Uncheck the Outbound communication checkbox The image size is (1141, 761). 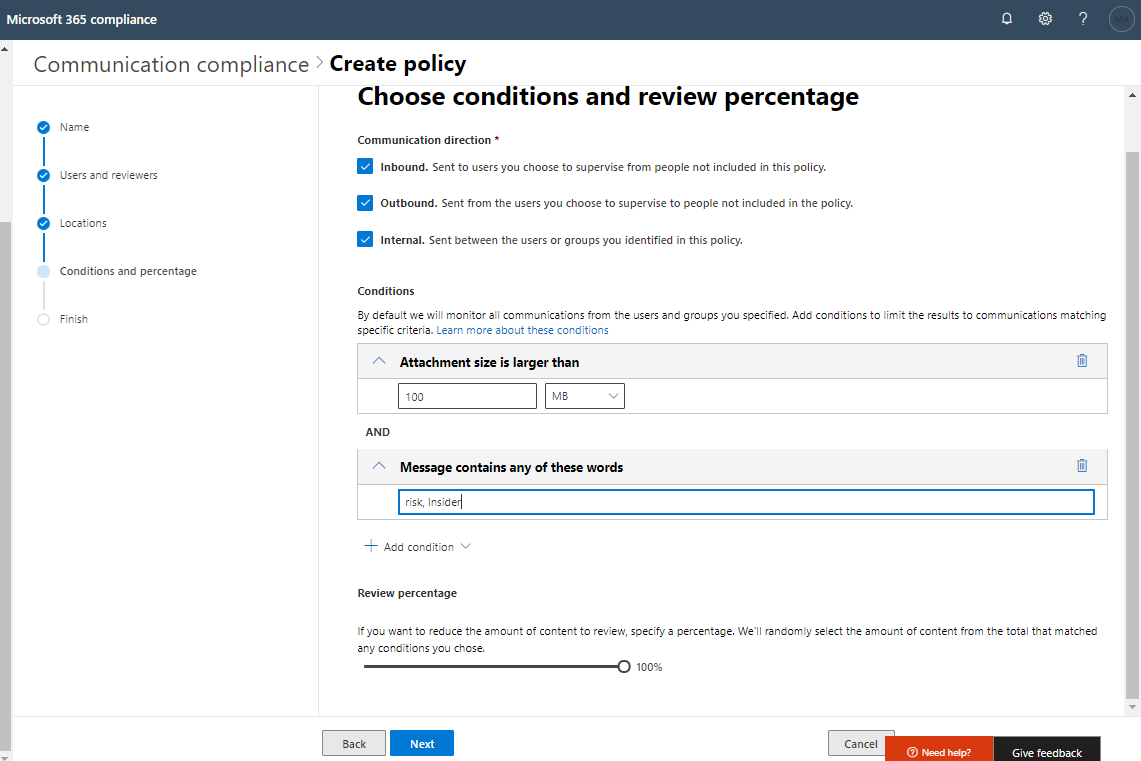pos(366,203)
